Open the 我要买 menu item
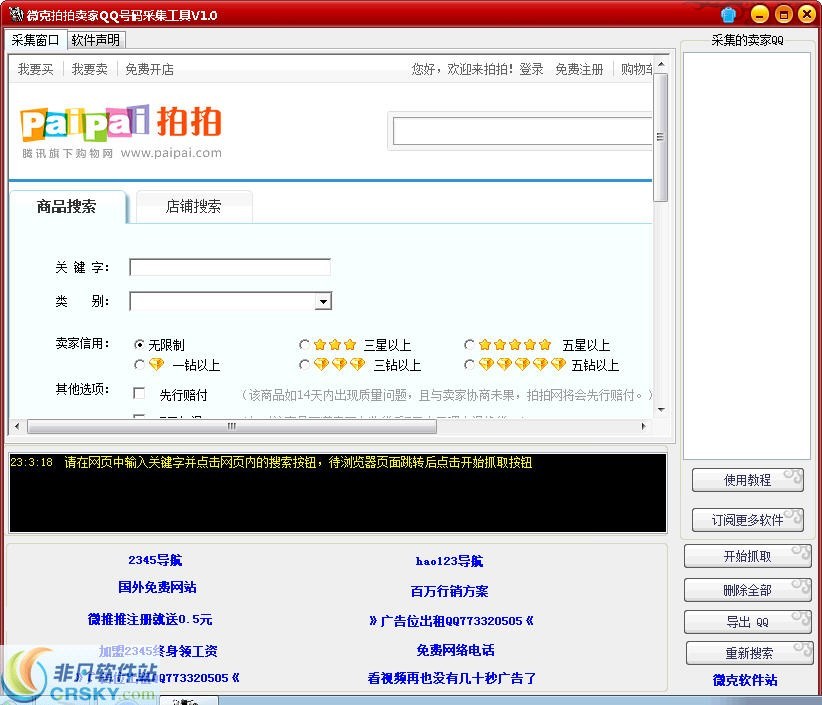Image resolution: width=822 pixels, height=705 pixels. pyautogui.click(x=35, y=68)
